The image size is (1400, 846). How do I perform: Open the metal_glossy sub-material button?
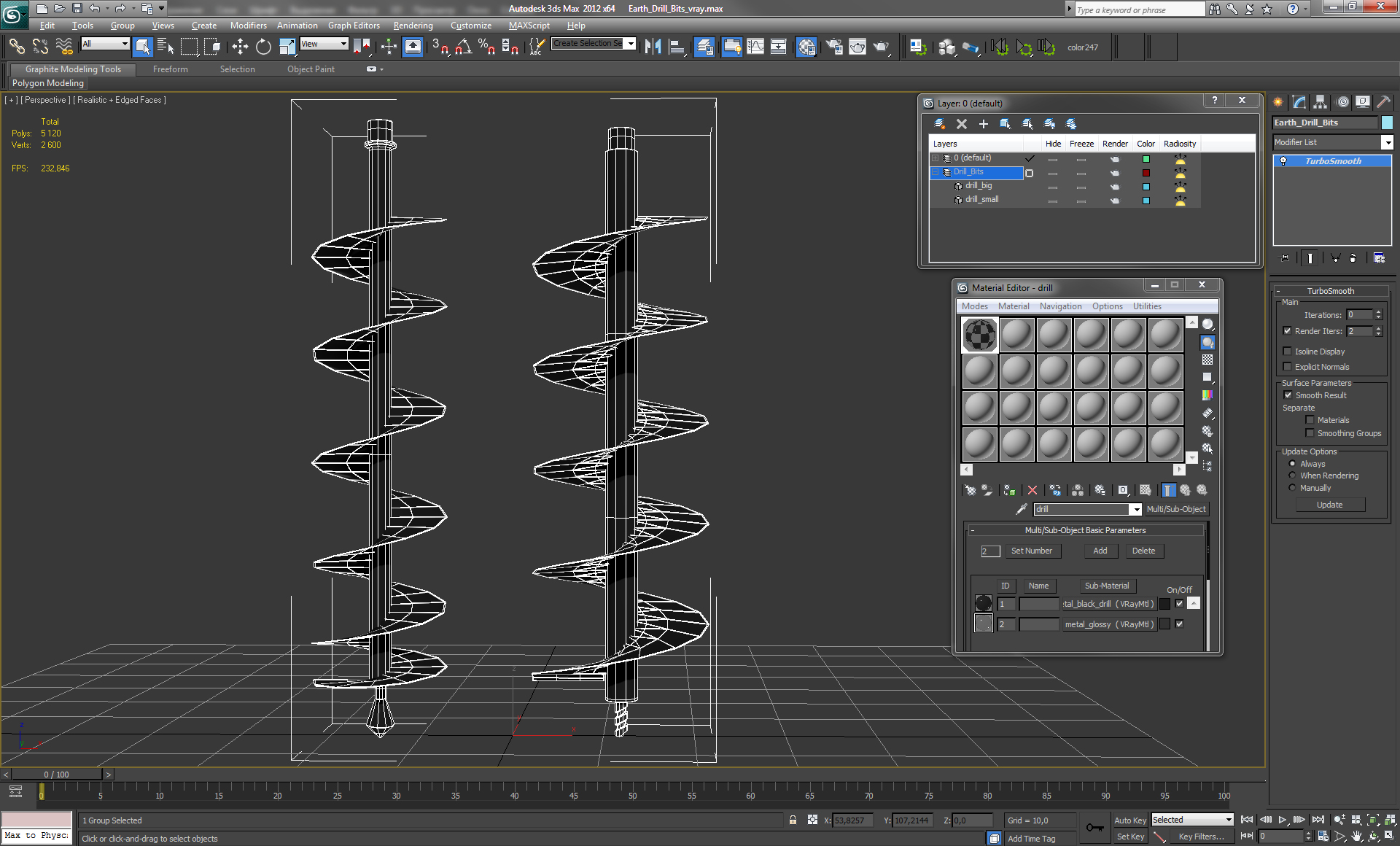(x=1109, y=624)
